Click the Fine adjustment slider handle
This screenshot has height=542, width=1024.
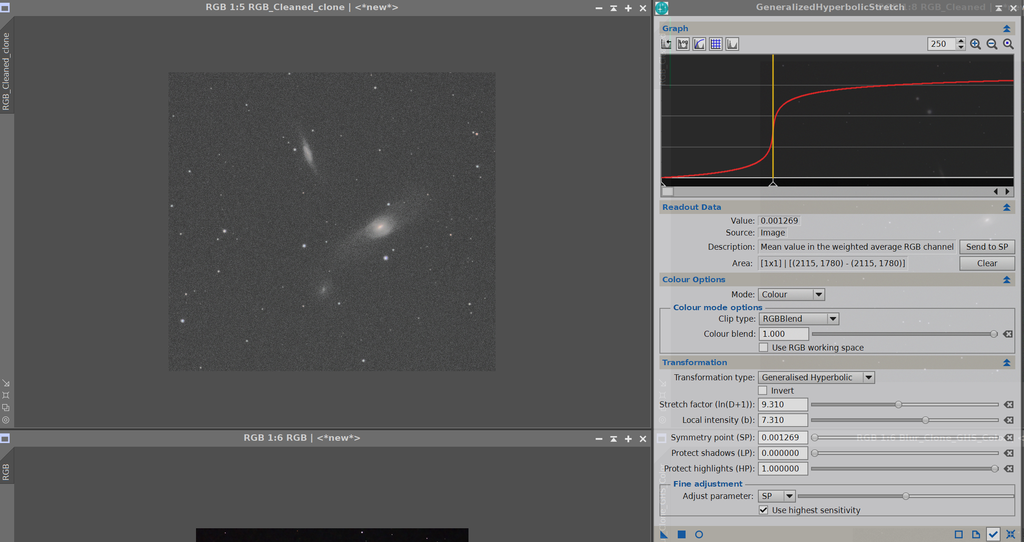click(906, 496)
